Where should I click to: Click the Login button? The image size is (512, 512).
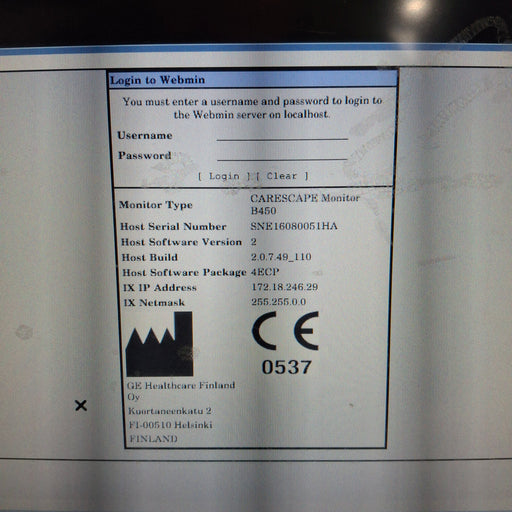click(224, 176)
